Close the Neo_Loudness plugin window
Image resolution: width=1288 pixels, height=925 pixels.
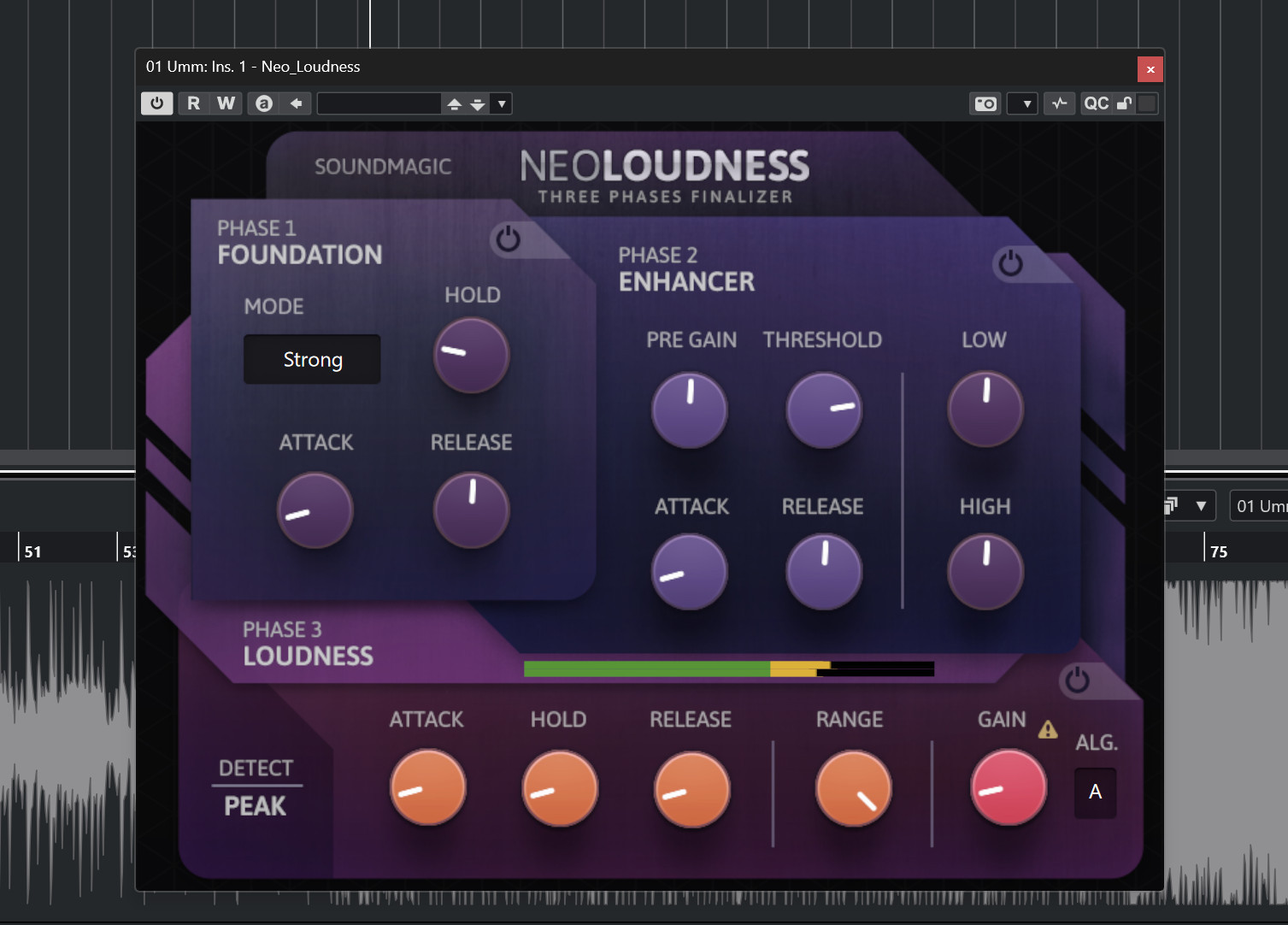[1150, 69]
